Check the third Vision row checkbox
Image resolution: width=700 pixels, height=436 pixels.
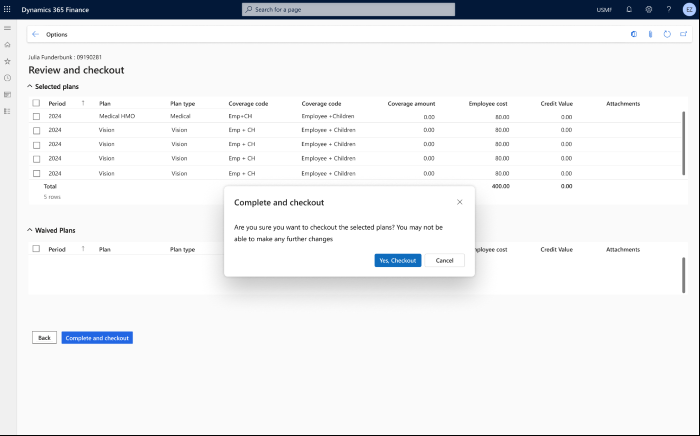pos(37,159)
